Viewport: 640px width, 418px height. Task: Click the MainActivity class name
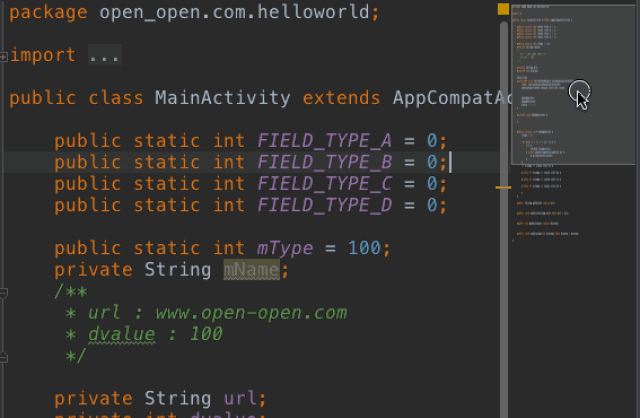point(223,98)
